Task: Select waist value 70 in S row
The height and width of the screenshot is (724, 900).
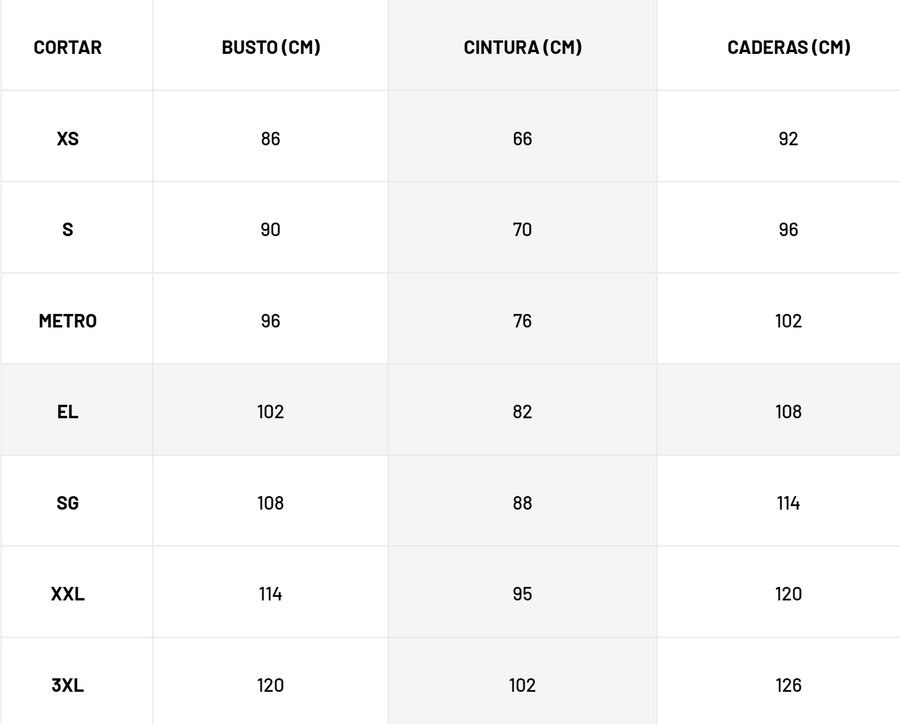Action: 522,229
